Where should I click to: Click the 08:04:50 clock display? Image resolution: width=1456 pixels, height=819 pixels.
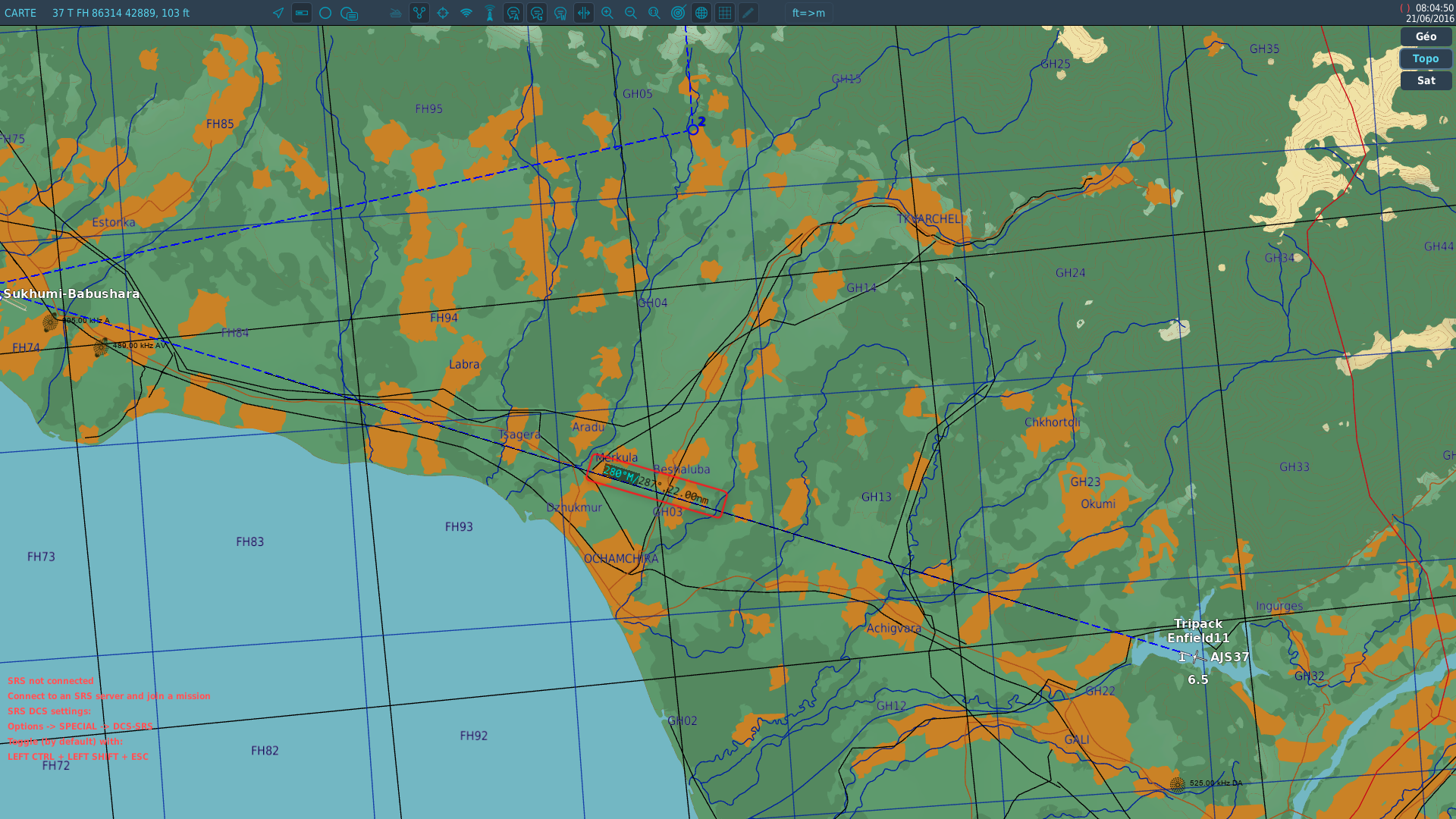pyautogui.click(x=1435, y=8)
